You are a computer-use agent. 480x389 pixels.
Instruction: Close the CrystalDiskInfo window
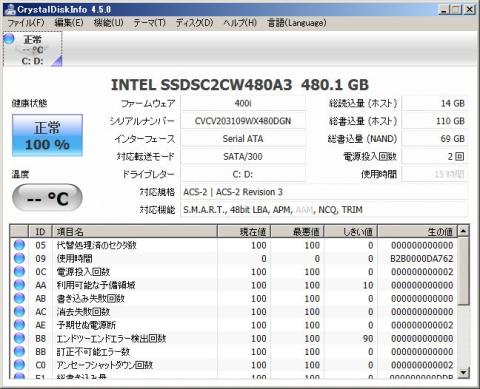click(469, 9)
